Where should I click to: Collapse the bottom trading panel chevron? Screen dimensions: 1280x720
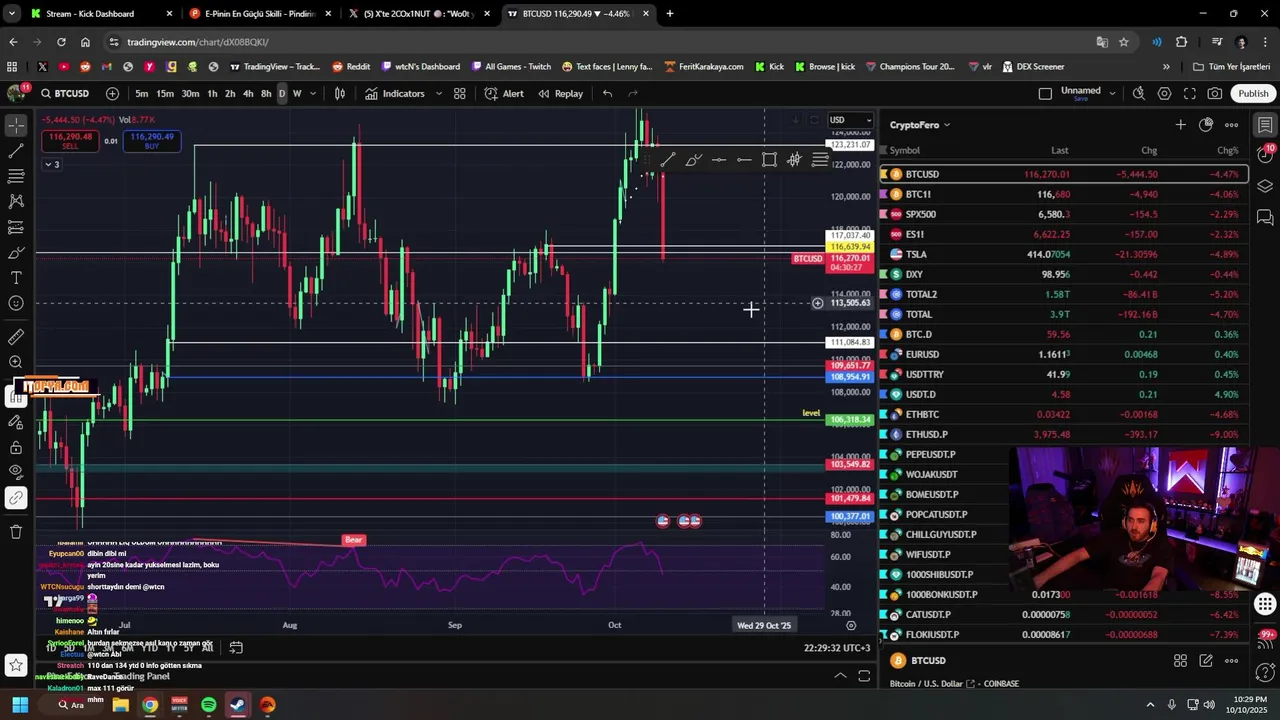click(840, 676)
